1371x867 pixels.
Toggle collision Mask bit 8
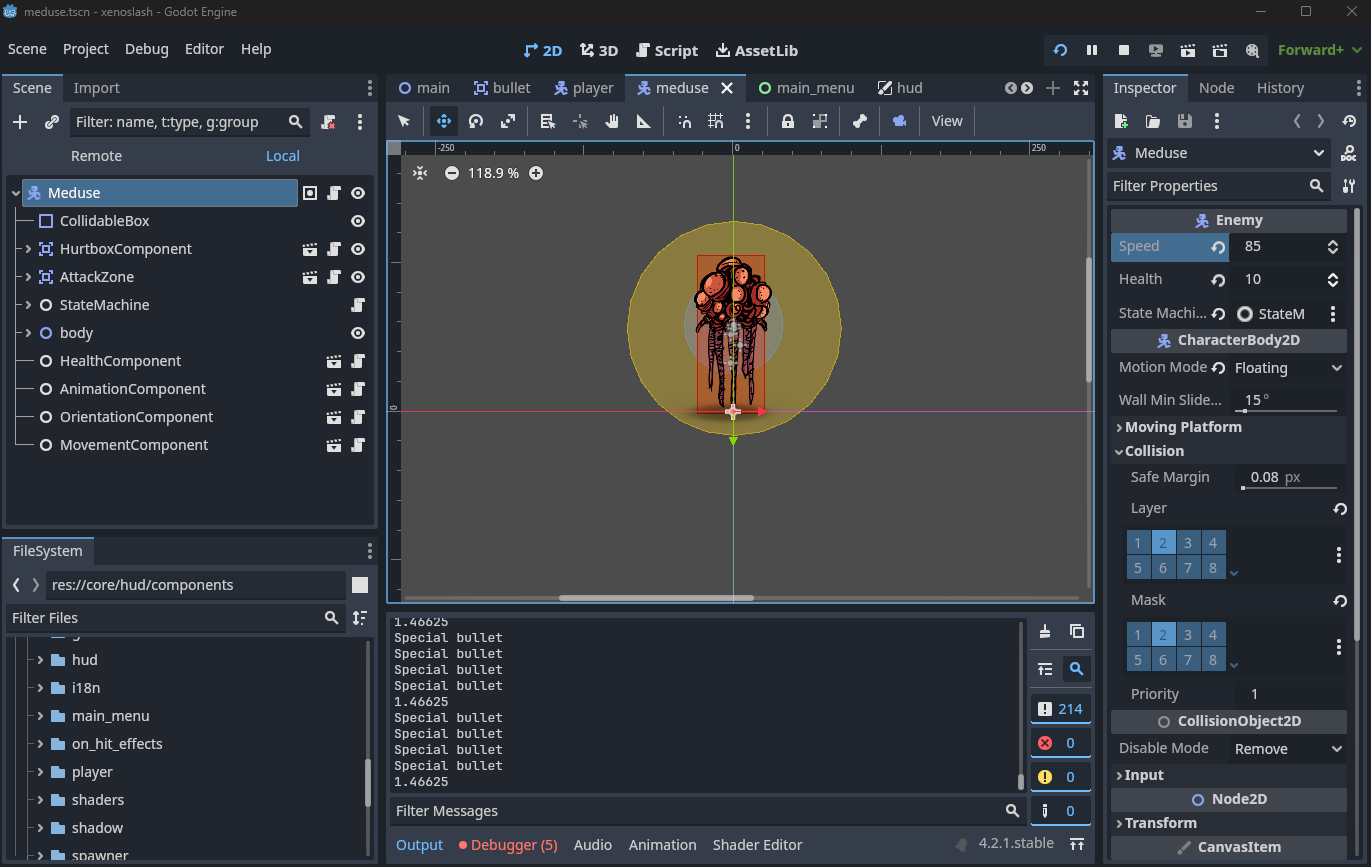pyautogui.click(x=1213, y=660)
